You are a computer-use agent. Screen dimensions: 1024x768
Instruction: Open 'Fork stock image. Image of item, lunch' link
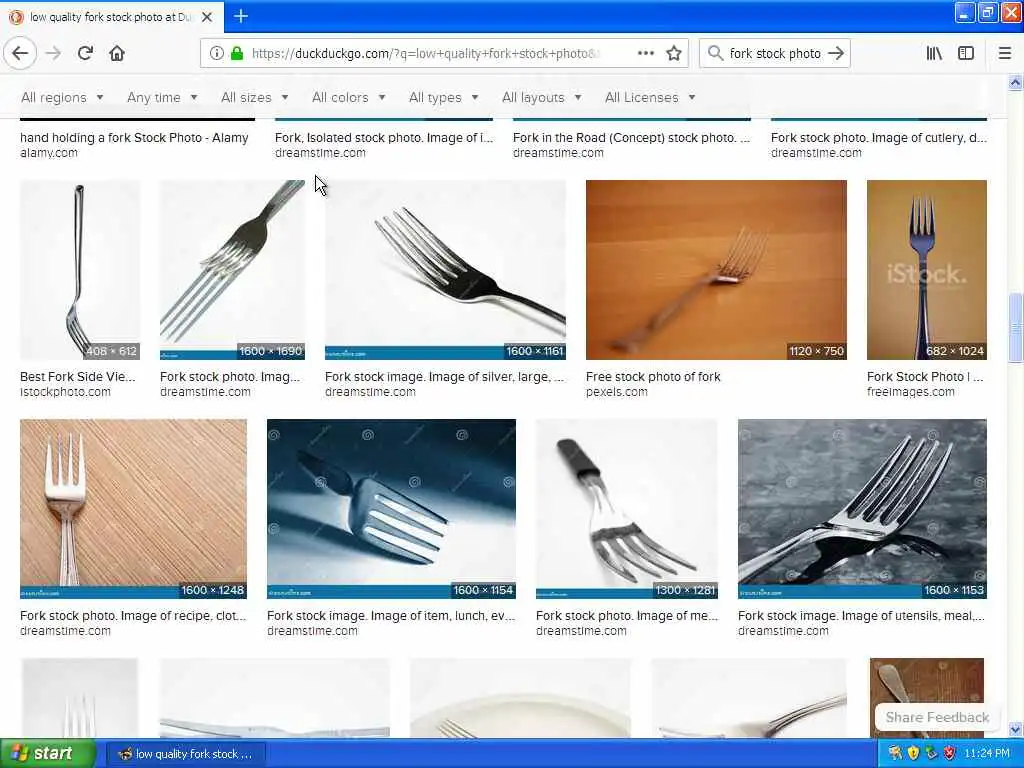[391, 616]
